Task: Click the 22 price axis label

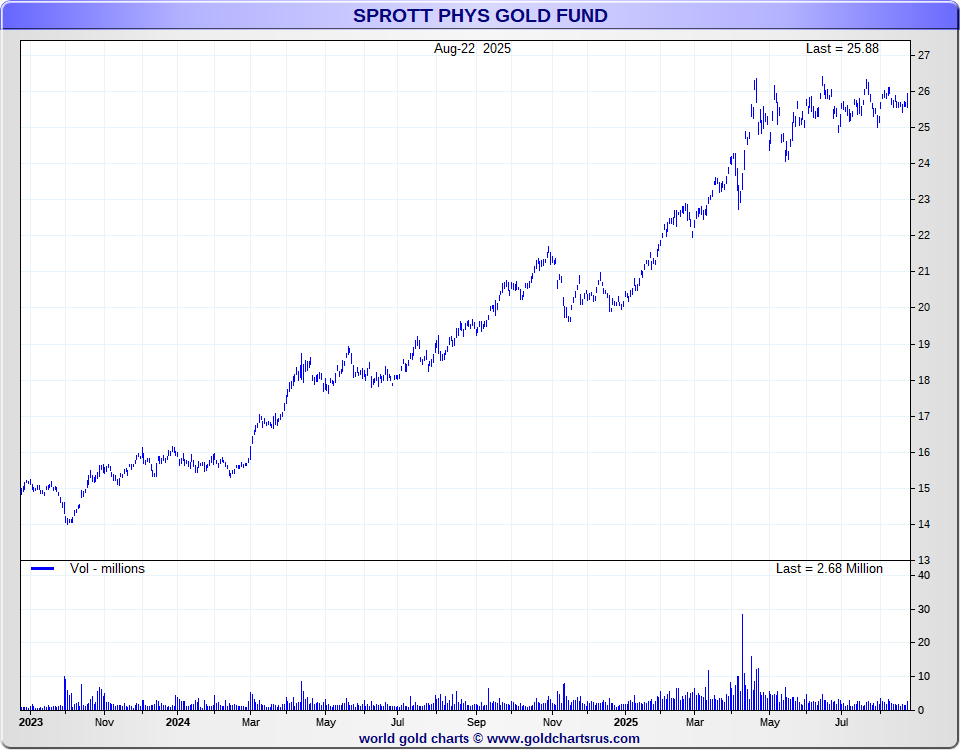Action: click(924, 236)
